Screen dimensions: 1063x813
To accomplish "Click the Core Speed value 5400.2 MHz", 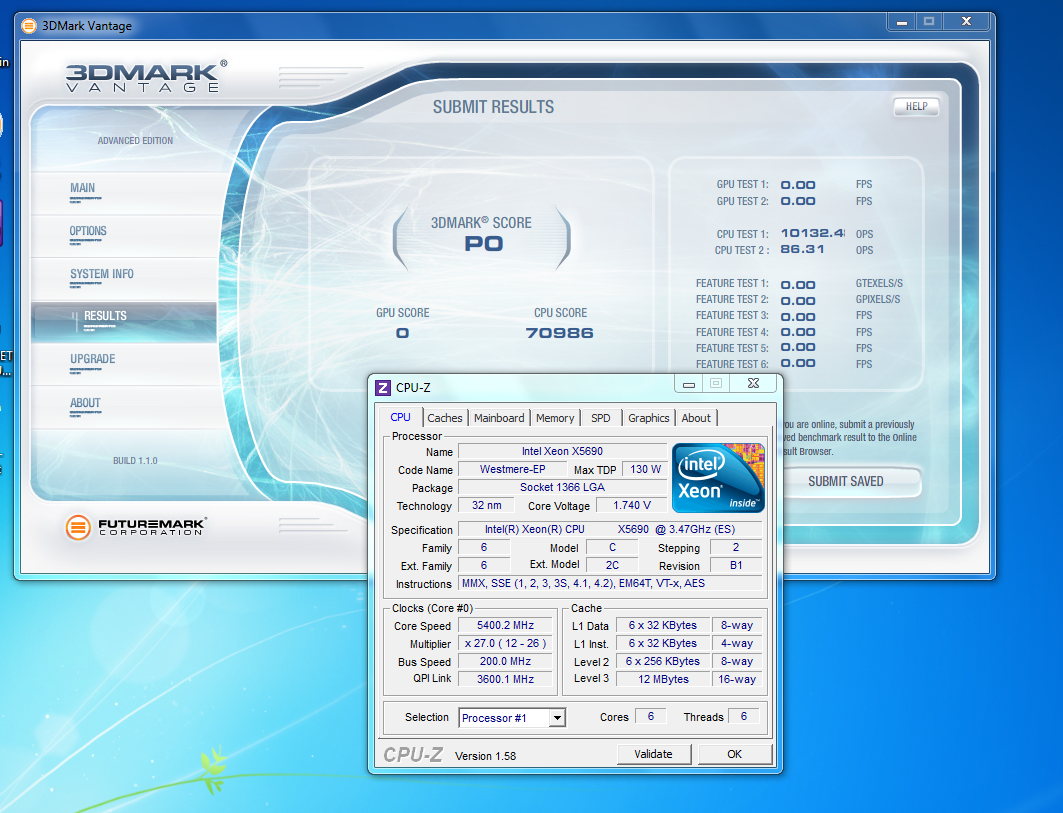I will (x=505, y=626).
